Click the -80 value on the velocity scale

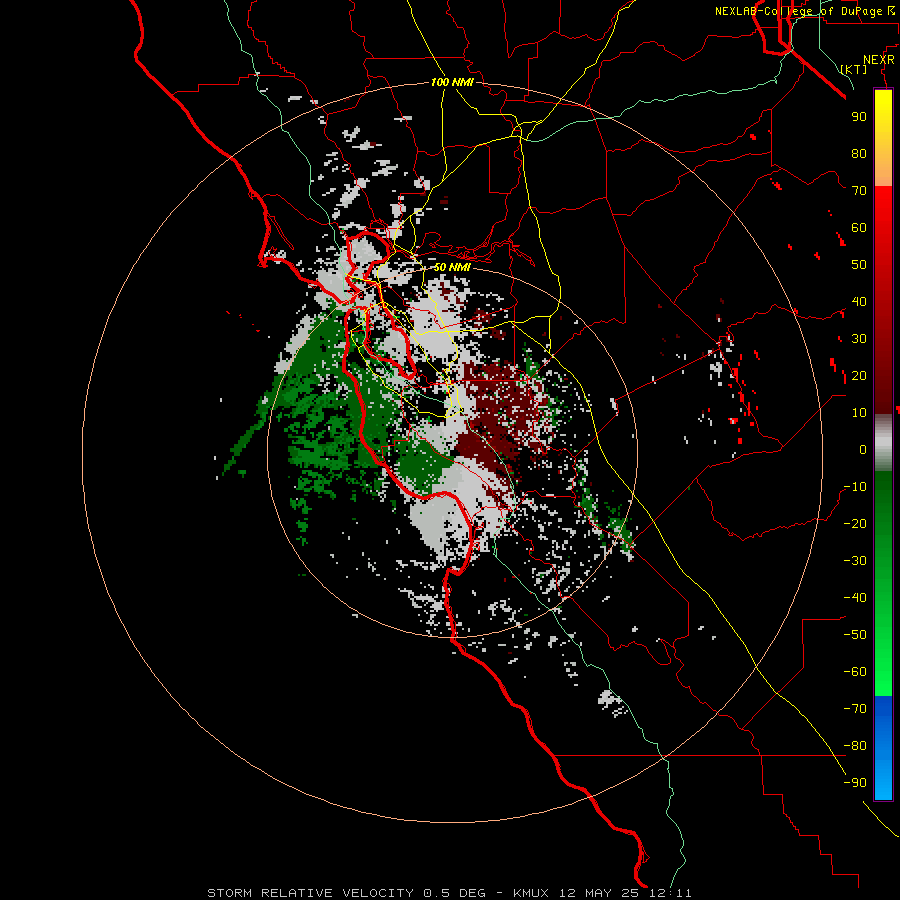pos(855,746)
